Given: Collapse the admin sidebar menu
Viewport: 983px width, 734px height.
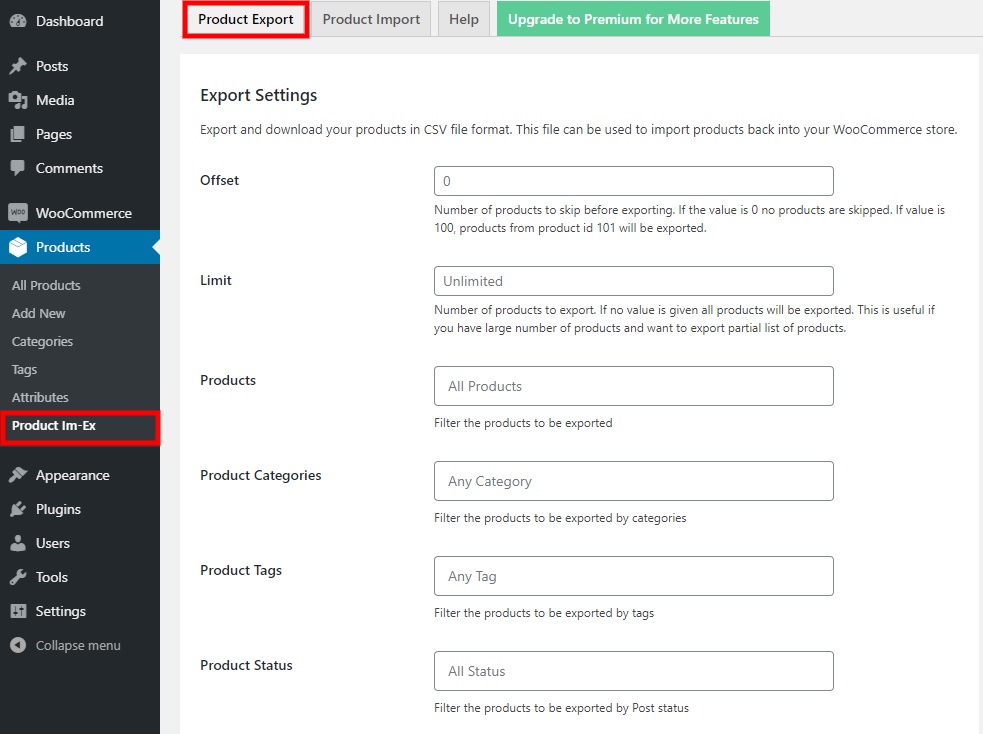Looking at the screenshot, I should 65,645.
